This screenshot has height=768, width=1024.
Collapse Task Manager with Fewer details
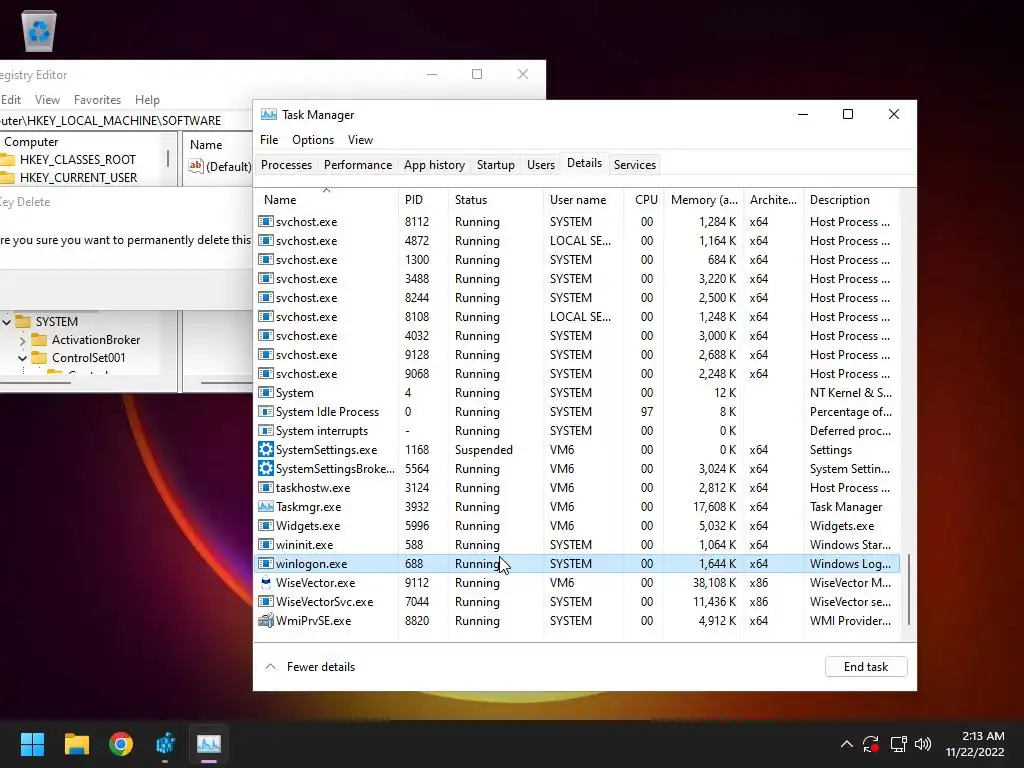click(x=310, y=667)
